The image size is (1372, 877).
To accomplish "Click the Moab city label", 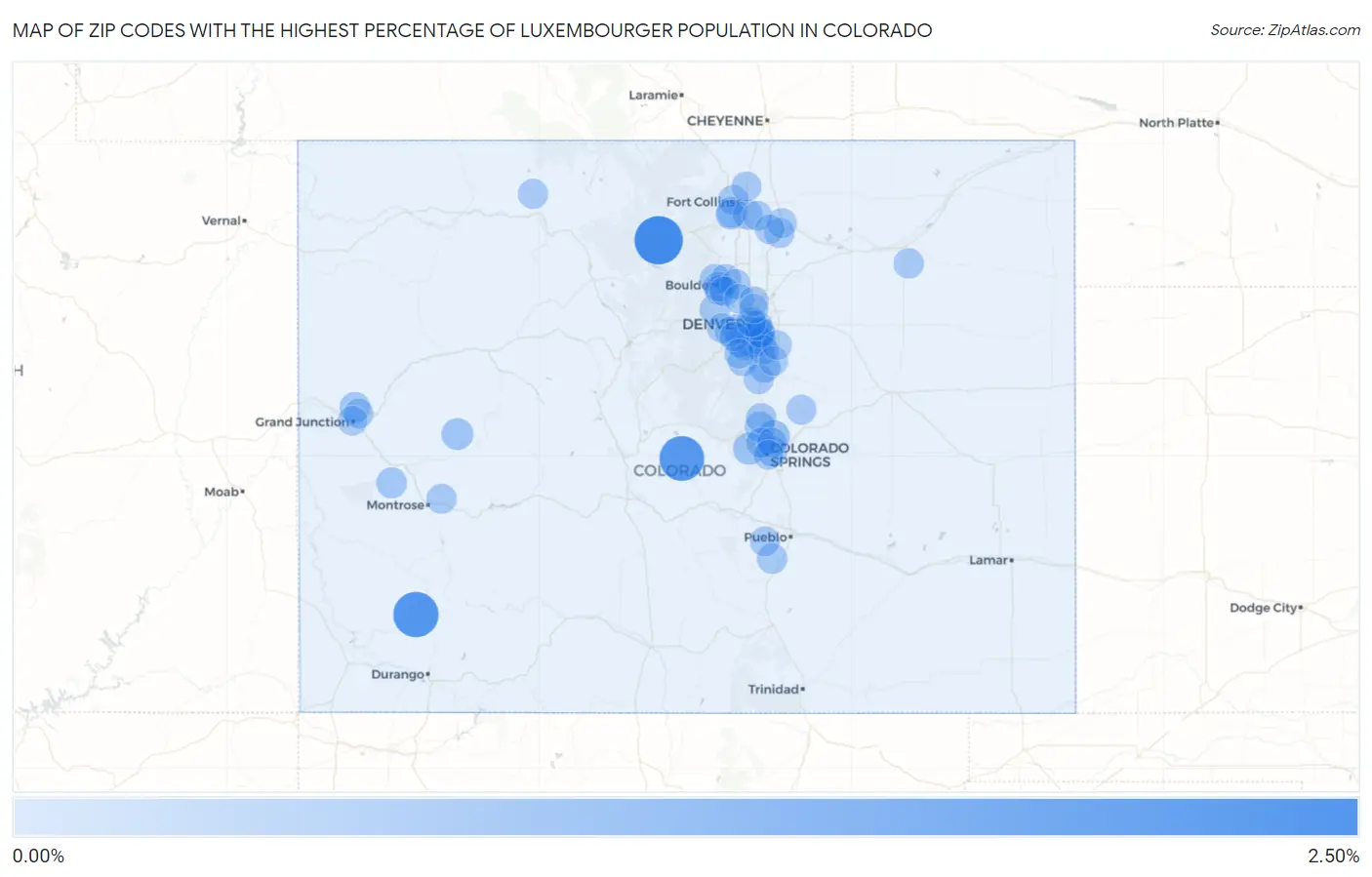I will coord(224,492).
